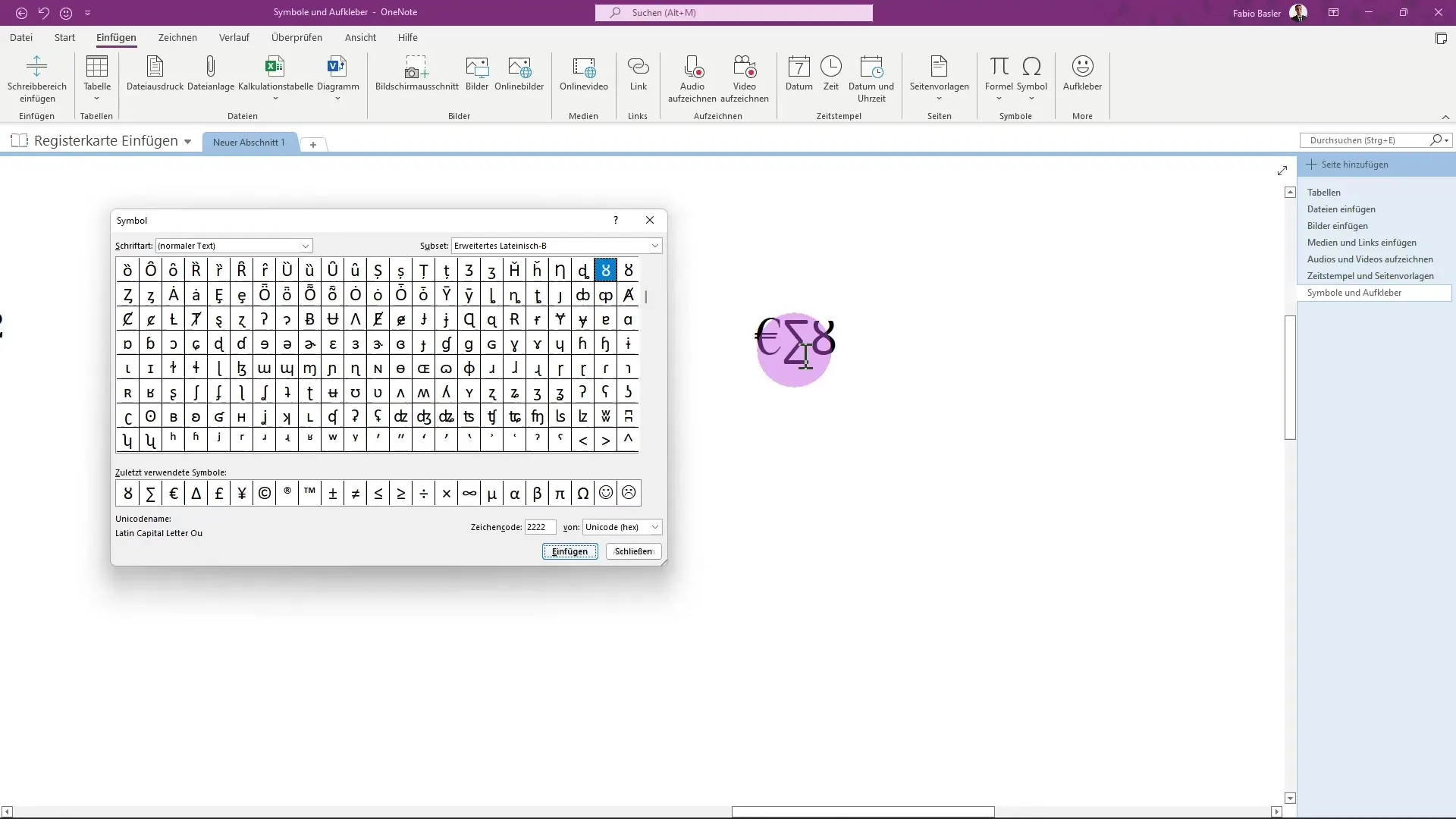Open the Ansicht menu tab
Image resolution: width=1456 pixels, height=819 pixels.
[360, 37]
